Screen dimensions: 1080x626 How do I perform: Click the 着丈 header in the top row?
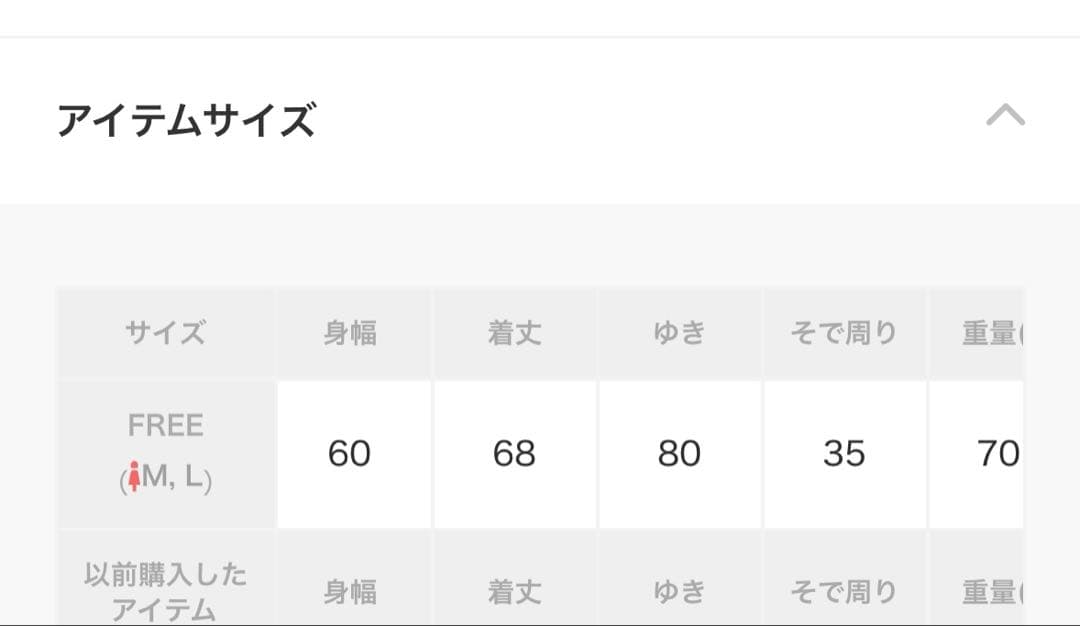click(x=515, y=333)
